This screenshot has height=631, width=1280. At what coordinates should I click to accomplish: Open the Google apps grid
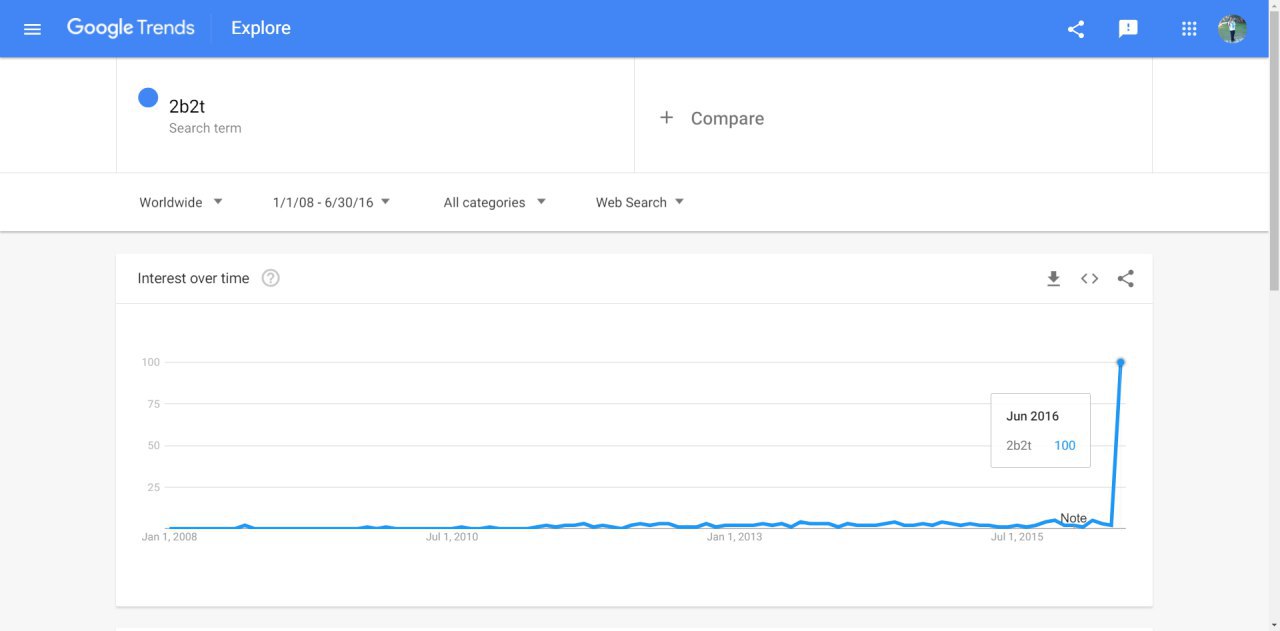[1189, 29]
